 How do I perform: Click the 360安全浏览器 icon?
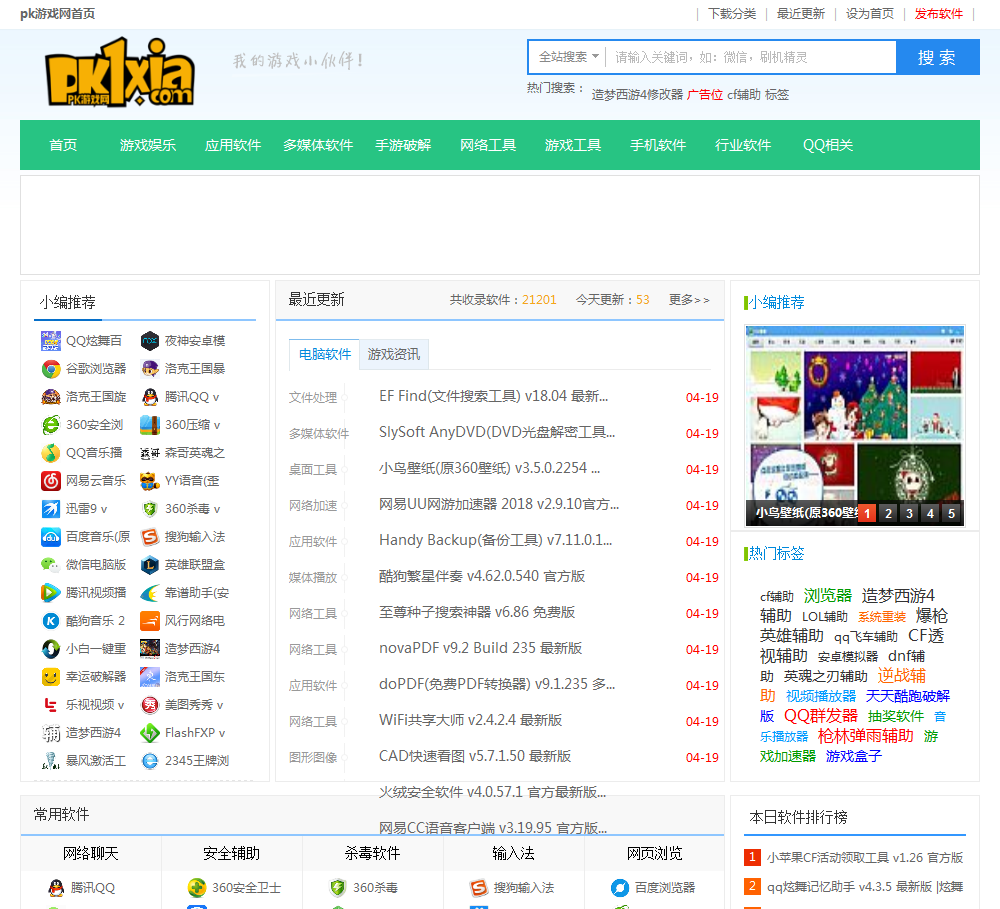pos(50,425)
